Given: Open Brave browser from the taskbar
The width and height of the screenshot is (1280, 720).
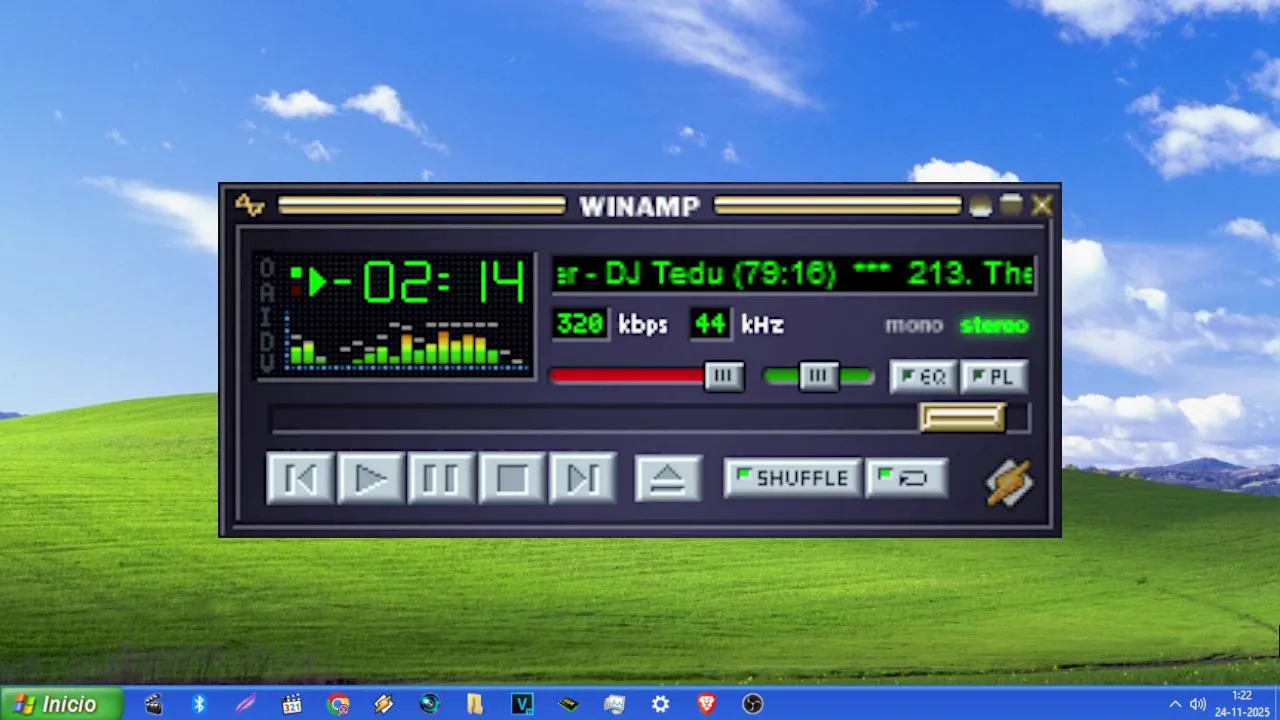Looking at the screenshot, I should click(706, 704).
